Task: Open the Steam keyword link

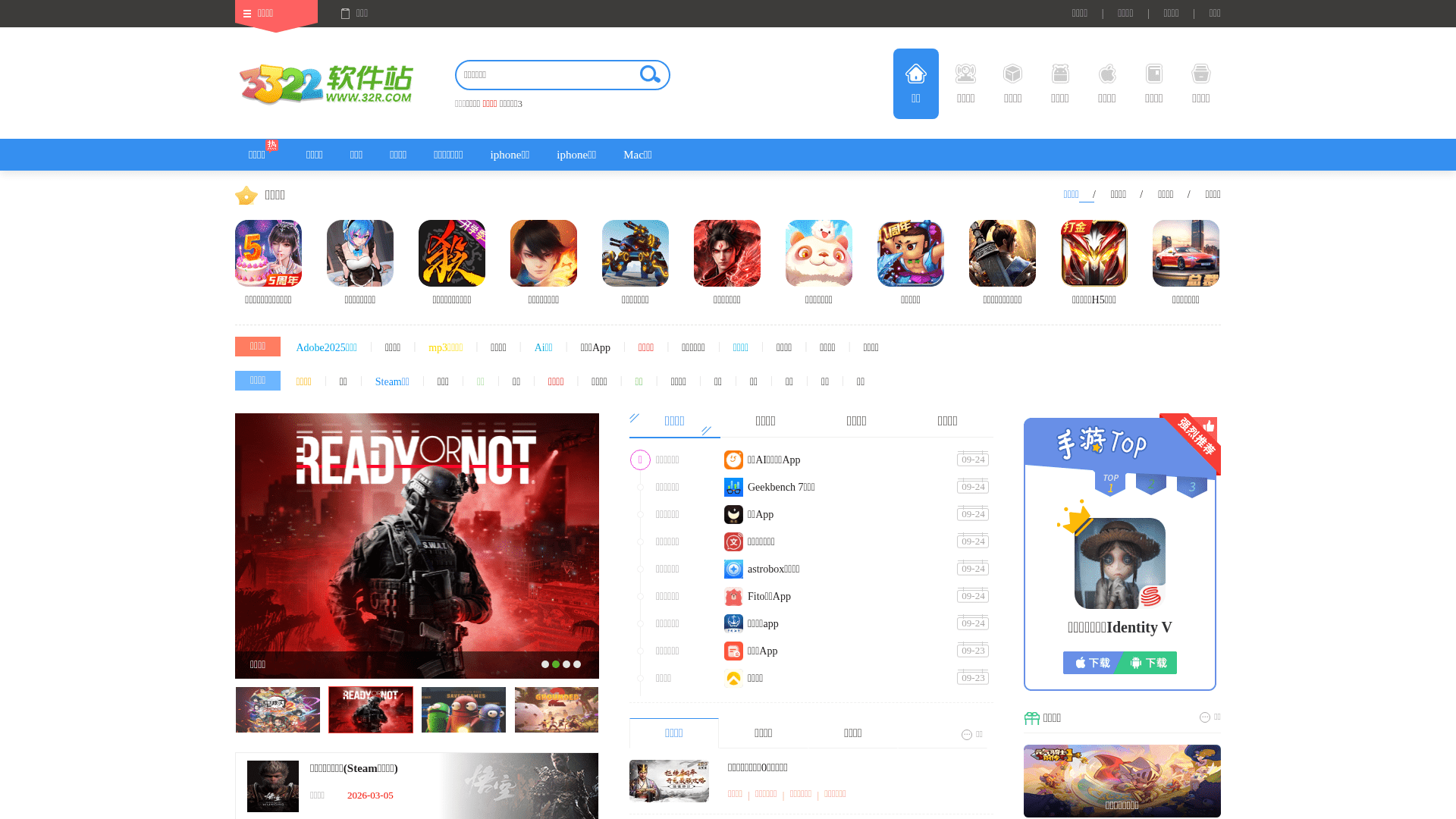Action: coord(392,381)
